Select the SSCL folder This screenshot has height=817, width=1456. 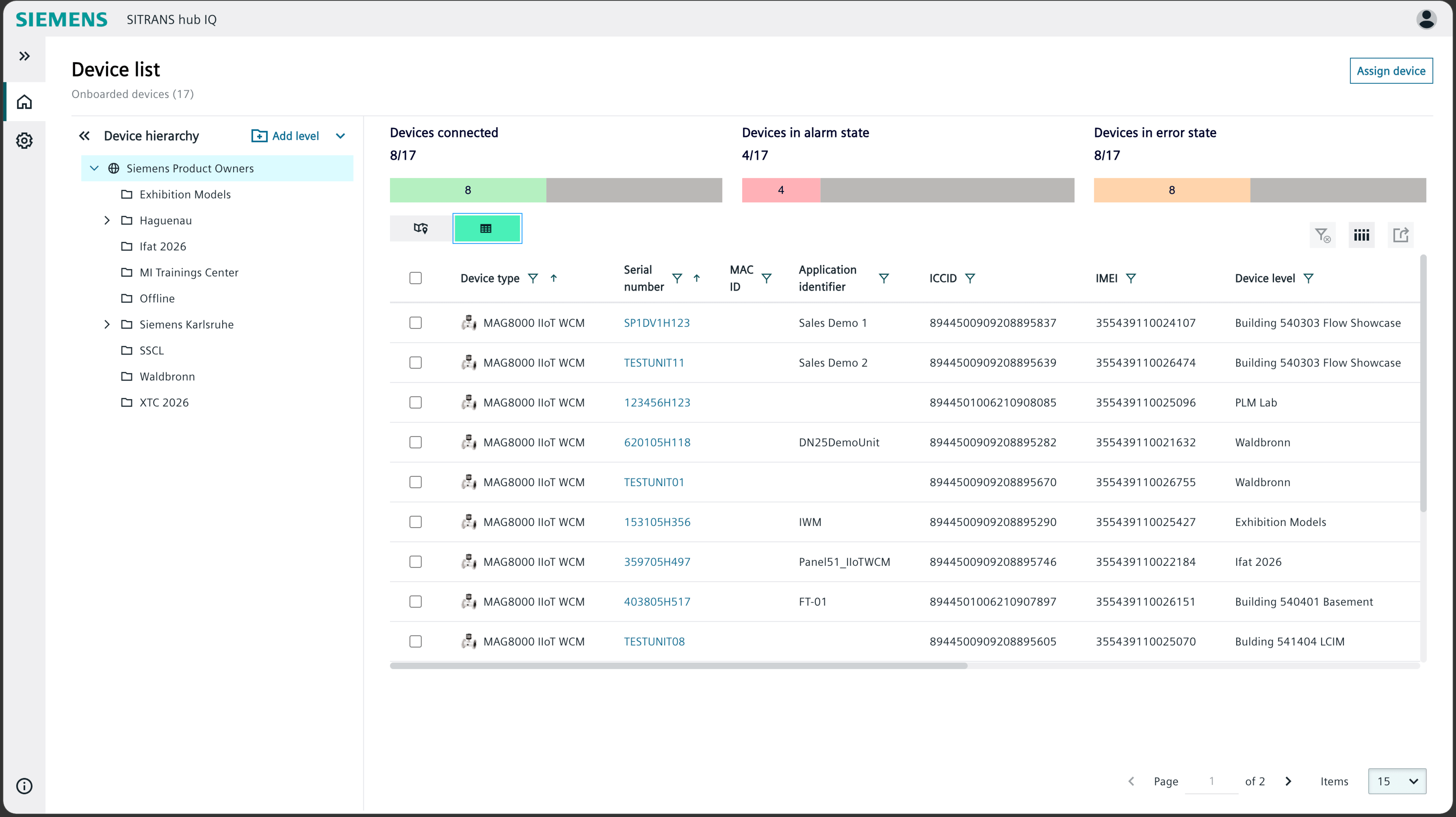(151, 351)
